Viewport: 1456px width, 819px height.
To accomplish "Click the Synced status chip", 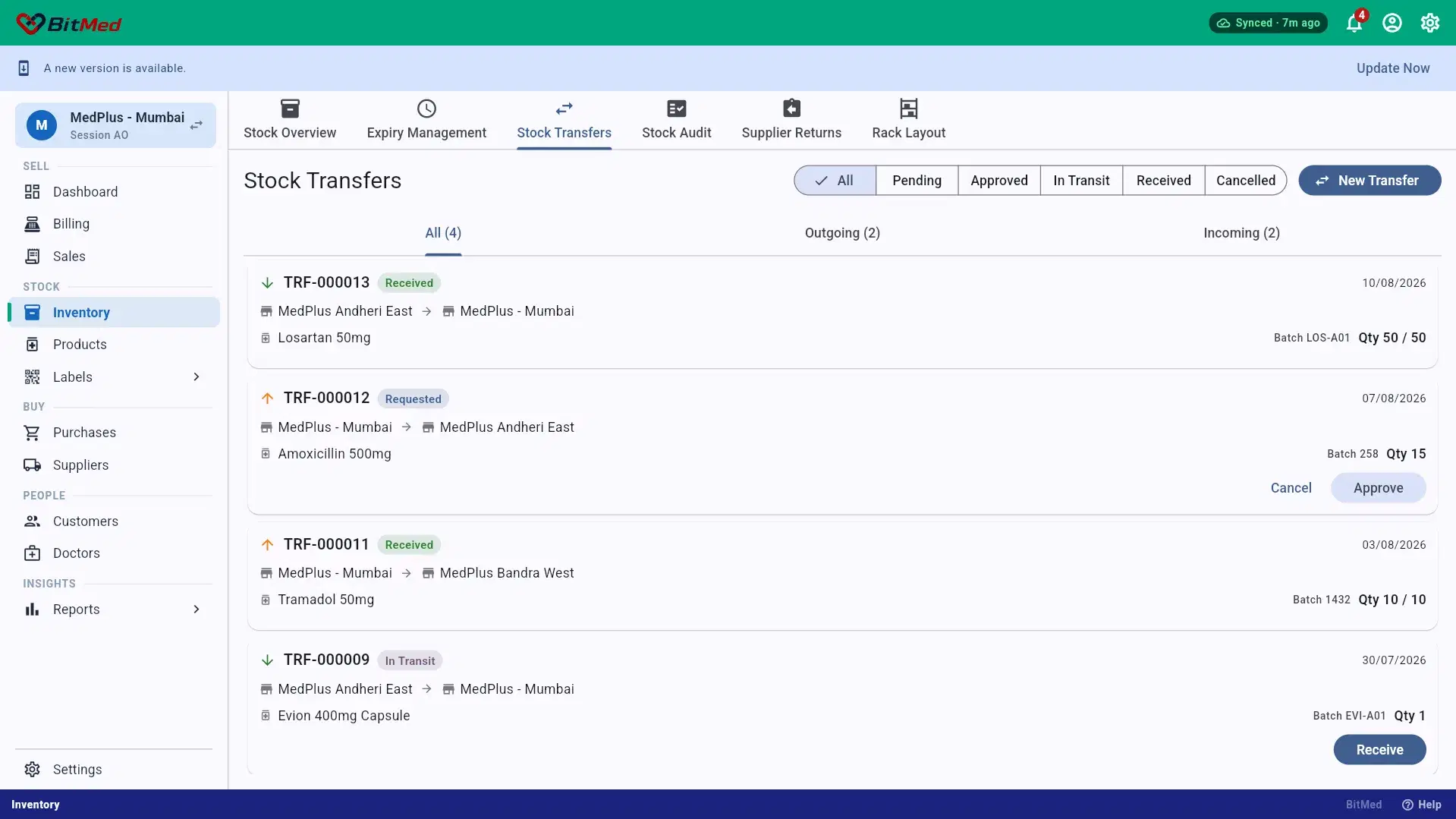I will pyautogui.click(x=1268, y=23).
